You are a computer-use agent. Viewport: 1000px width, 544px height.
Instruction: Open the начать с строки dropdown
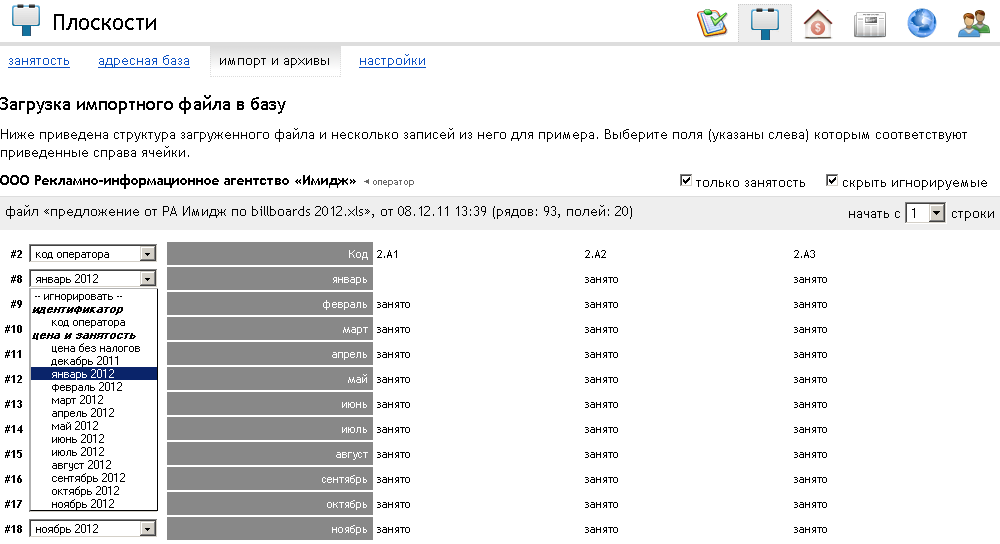point(925,213)
